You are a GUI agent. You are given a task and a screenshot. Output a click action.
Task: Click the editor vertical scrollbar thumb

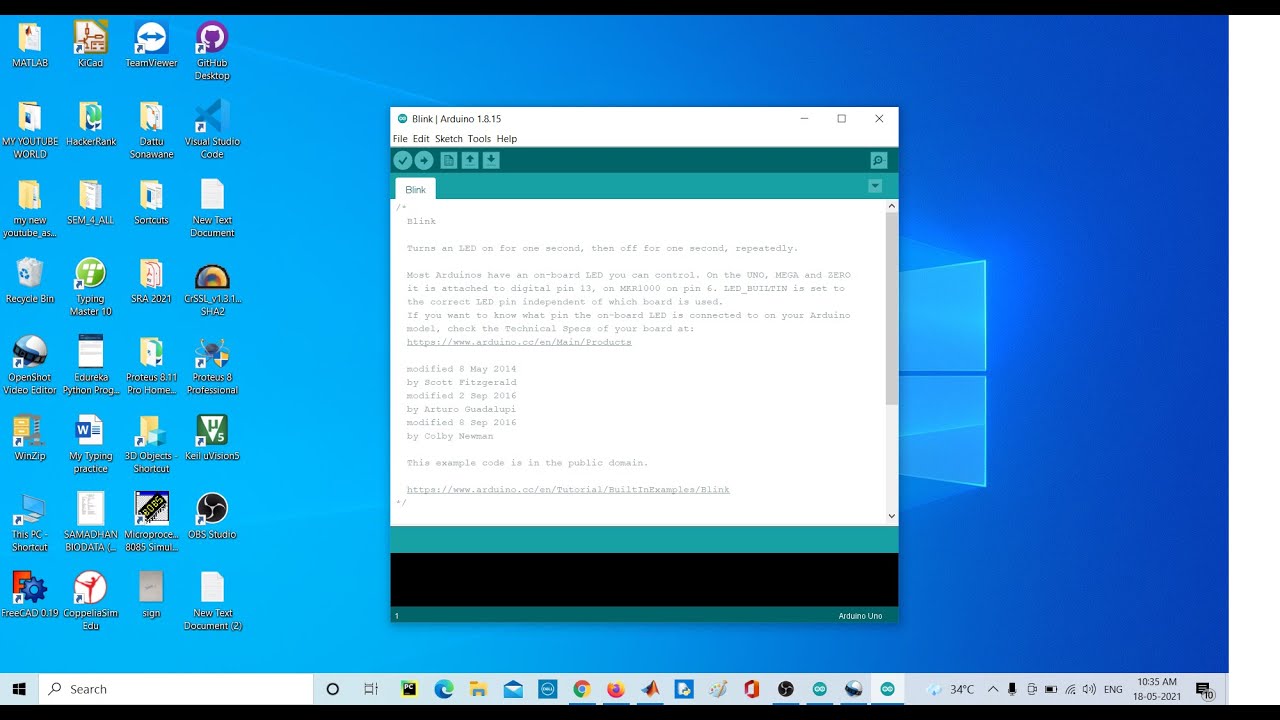pos(892,308)
